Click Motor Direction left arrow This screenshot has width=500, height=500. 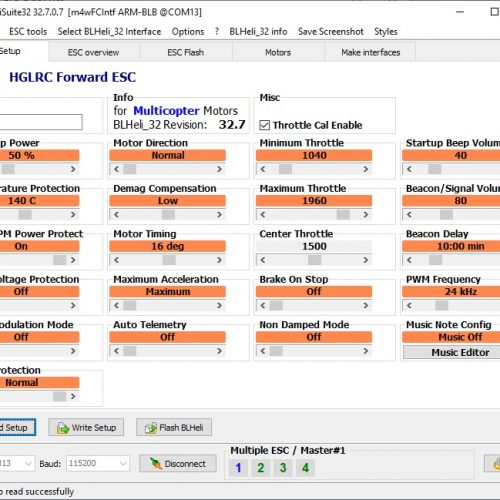click(116, 169)
